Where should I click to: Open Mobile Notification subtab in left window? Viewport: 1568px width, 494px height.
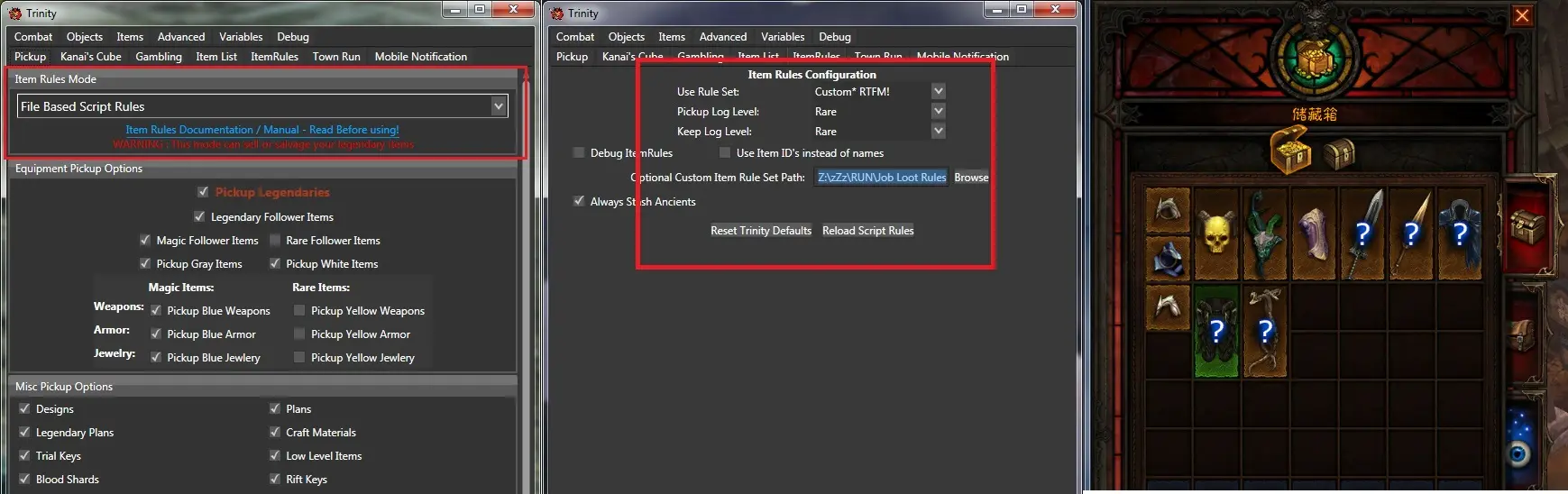click(421, 56)
